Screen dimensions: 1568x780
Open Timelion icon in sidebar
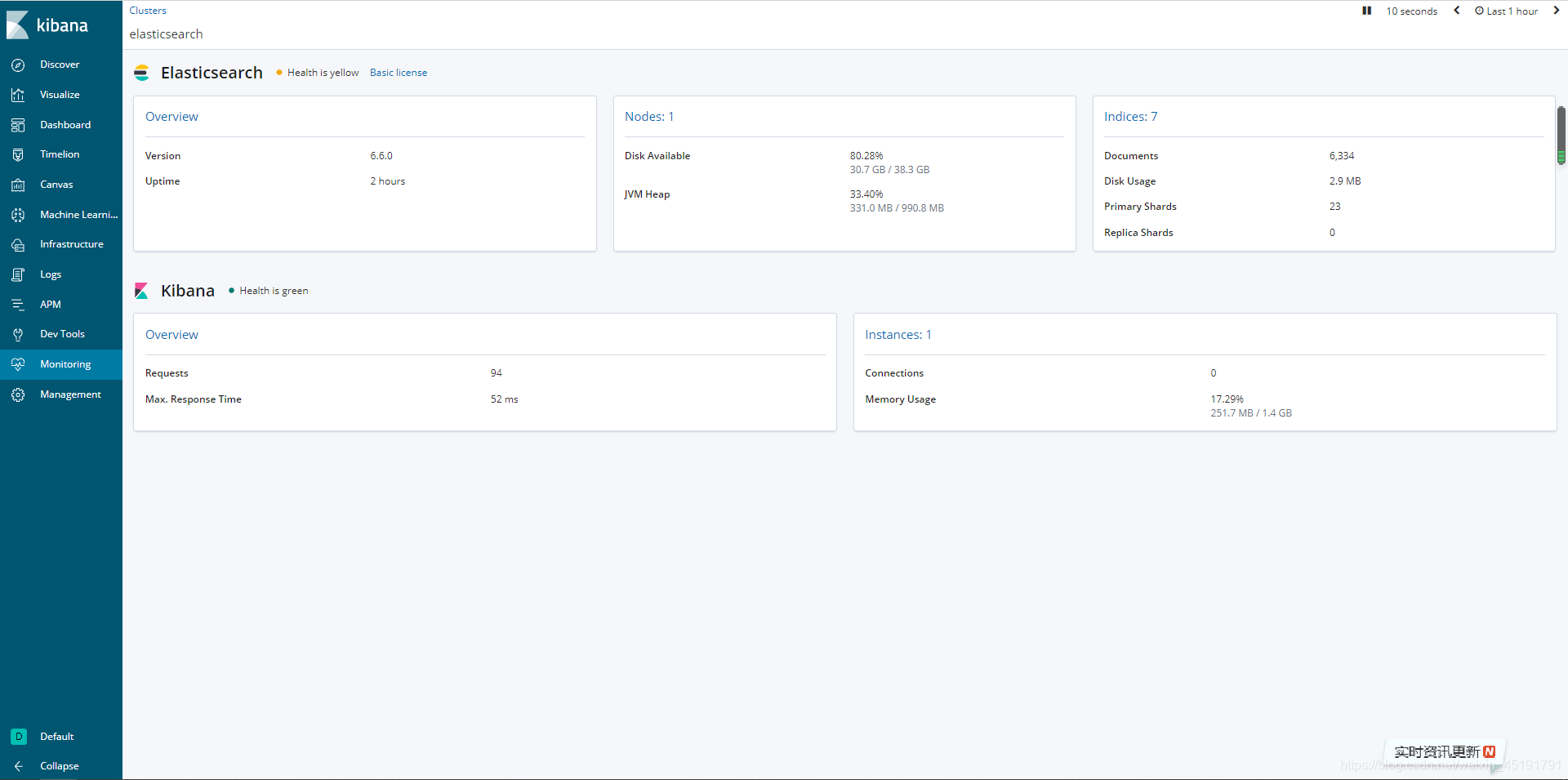pos(18,154)
